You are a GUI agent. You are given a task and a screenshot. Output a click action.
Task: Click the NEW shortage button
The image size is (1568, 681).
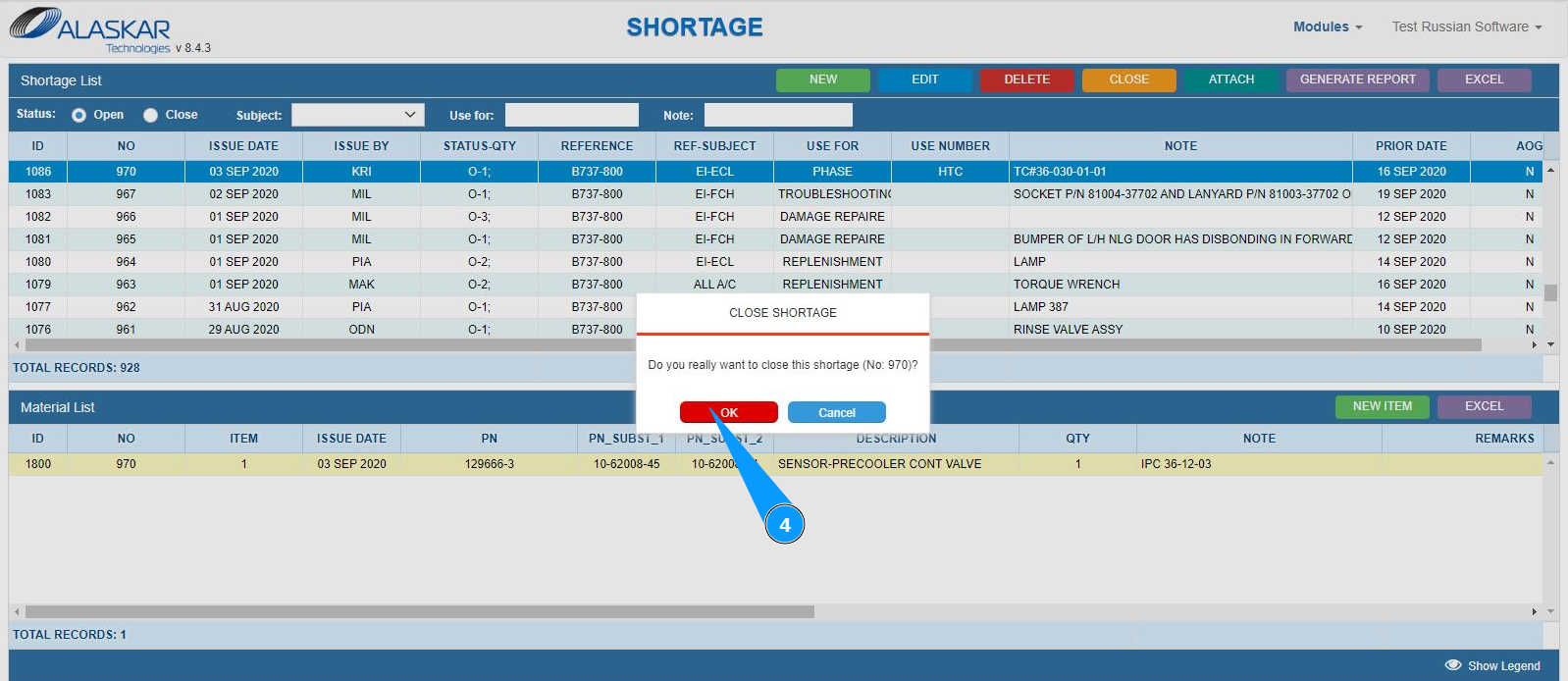click(823, 79)
